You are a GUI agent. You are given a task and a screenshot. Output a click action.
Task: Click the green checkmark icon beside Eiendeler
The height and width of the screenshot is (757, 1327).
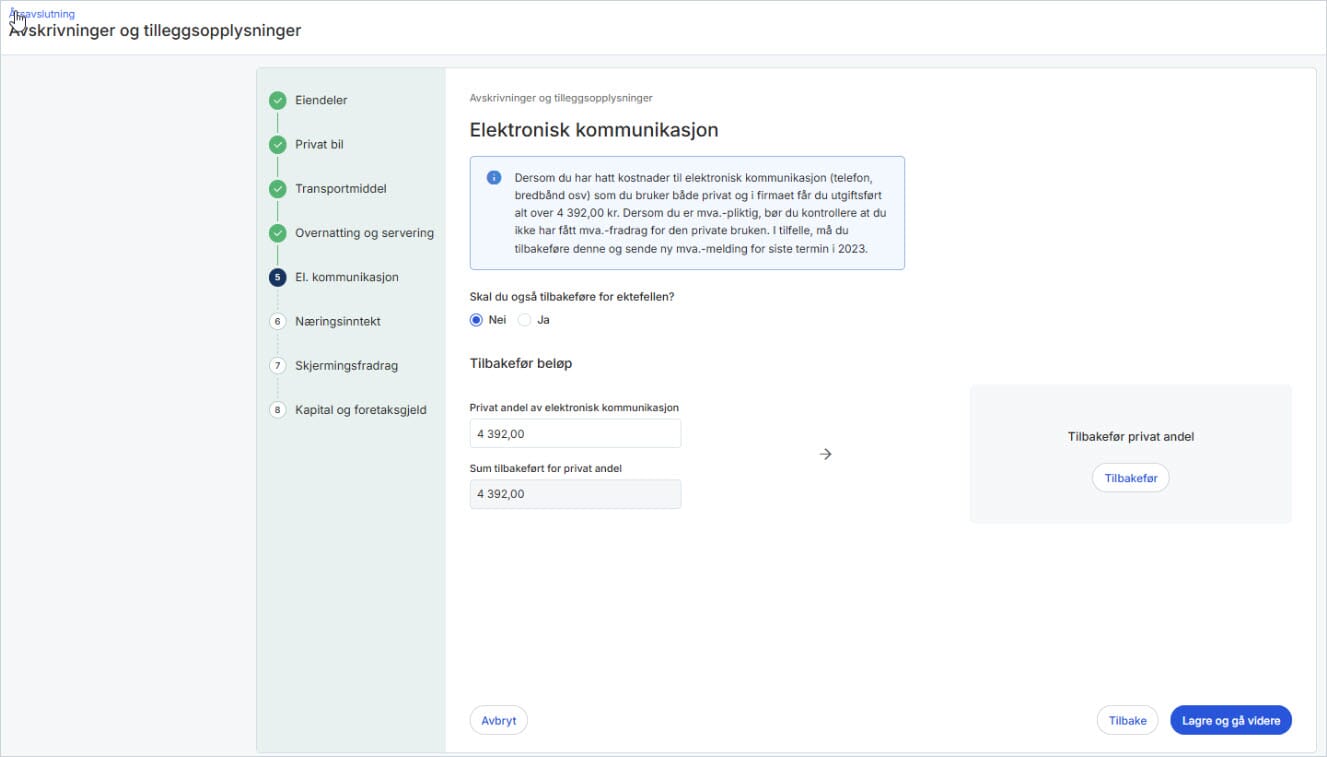coord(278,100)
